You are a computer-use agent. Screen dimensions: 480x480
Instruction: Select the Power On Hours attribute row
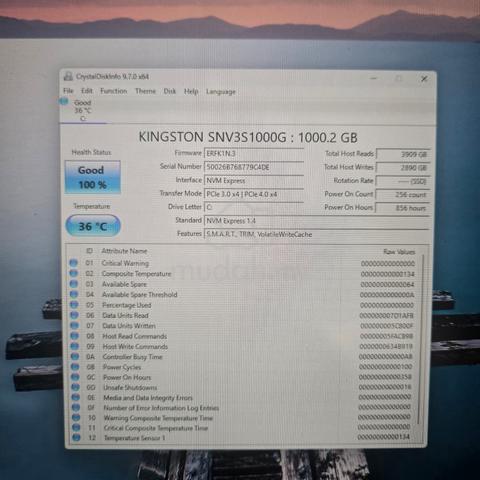[244, 377]
